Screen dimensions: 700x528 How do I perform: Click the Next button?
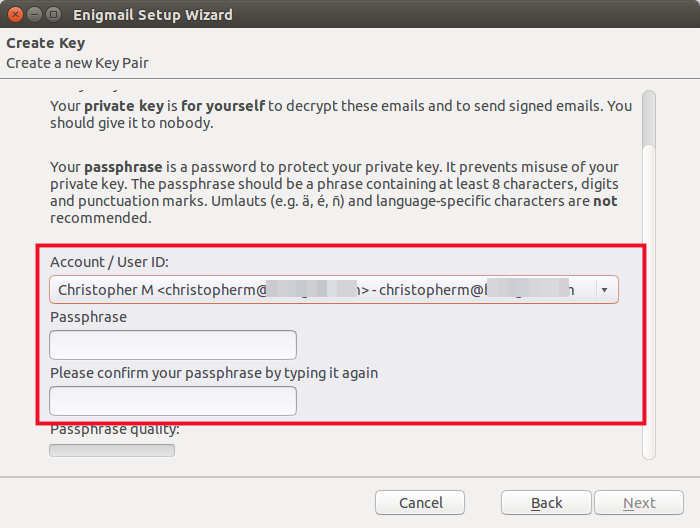tap(639, 503)
